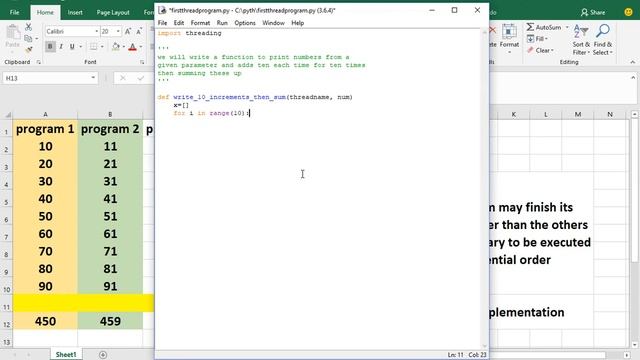Toggle Italic formatting in Excel ribbon

61,47
